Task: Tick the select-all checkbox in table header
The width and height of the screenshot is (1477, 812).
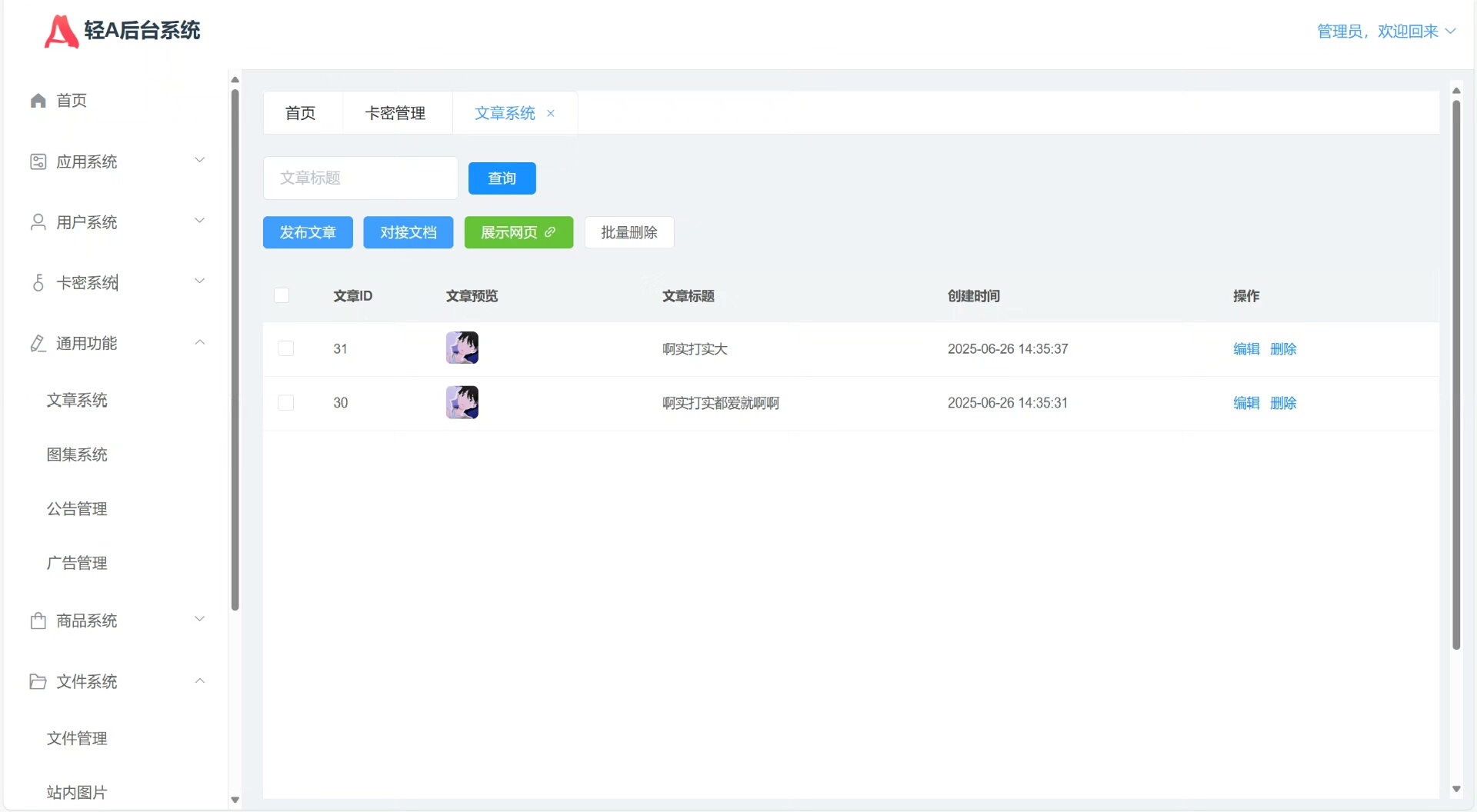Action: point(282,295)
